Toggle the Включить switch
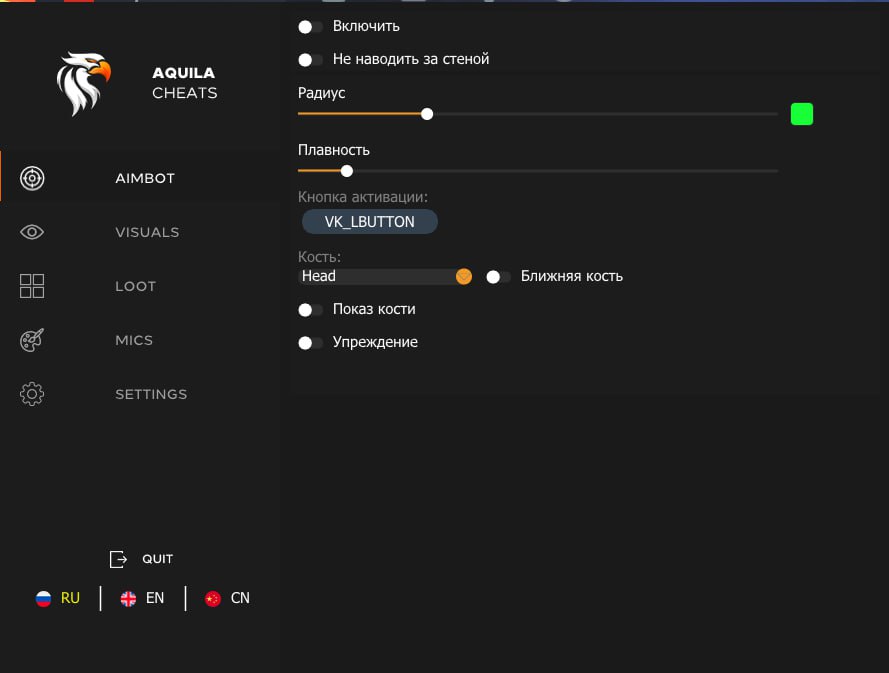889x673 pixels. coord(310,26)
